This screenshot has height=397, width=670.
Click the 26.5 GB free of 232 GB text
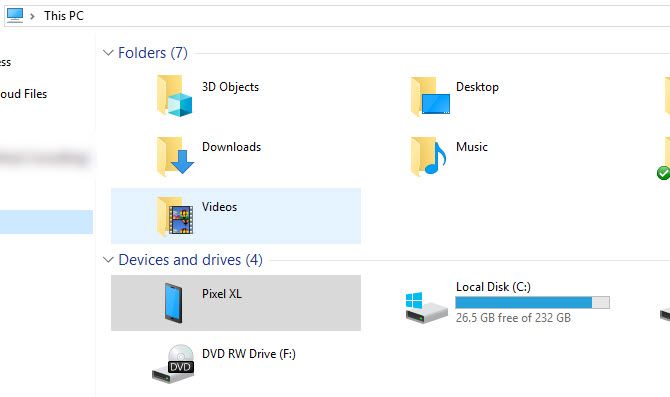[513, 318]
